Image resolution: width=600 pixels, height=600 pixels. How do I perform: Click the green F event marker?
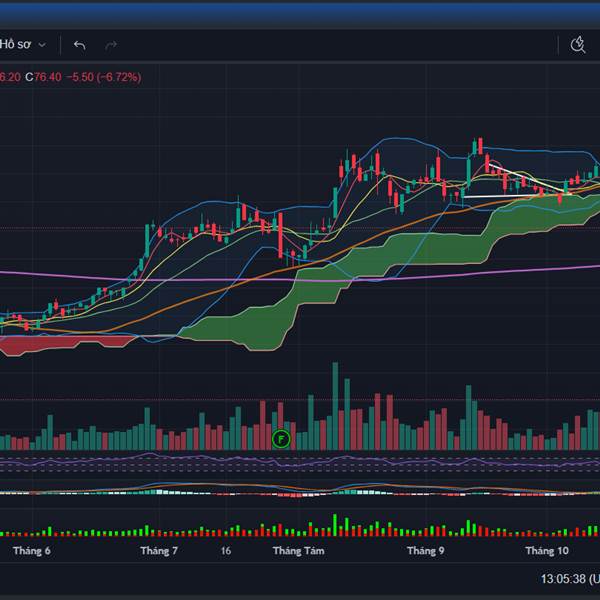pyautogui.click(x=281, y=438)
